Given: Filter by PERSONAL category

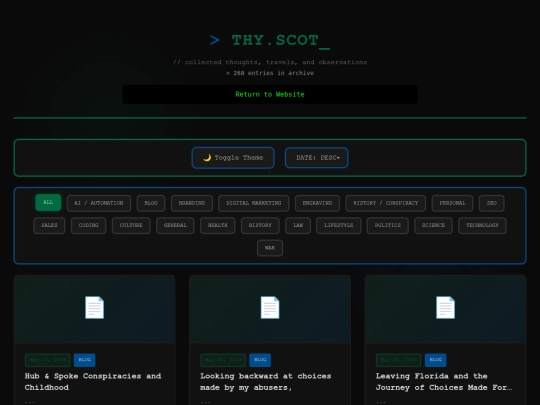Looking at the screenshot, I should pos(453,203).
